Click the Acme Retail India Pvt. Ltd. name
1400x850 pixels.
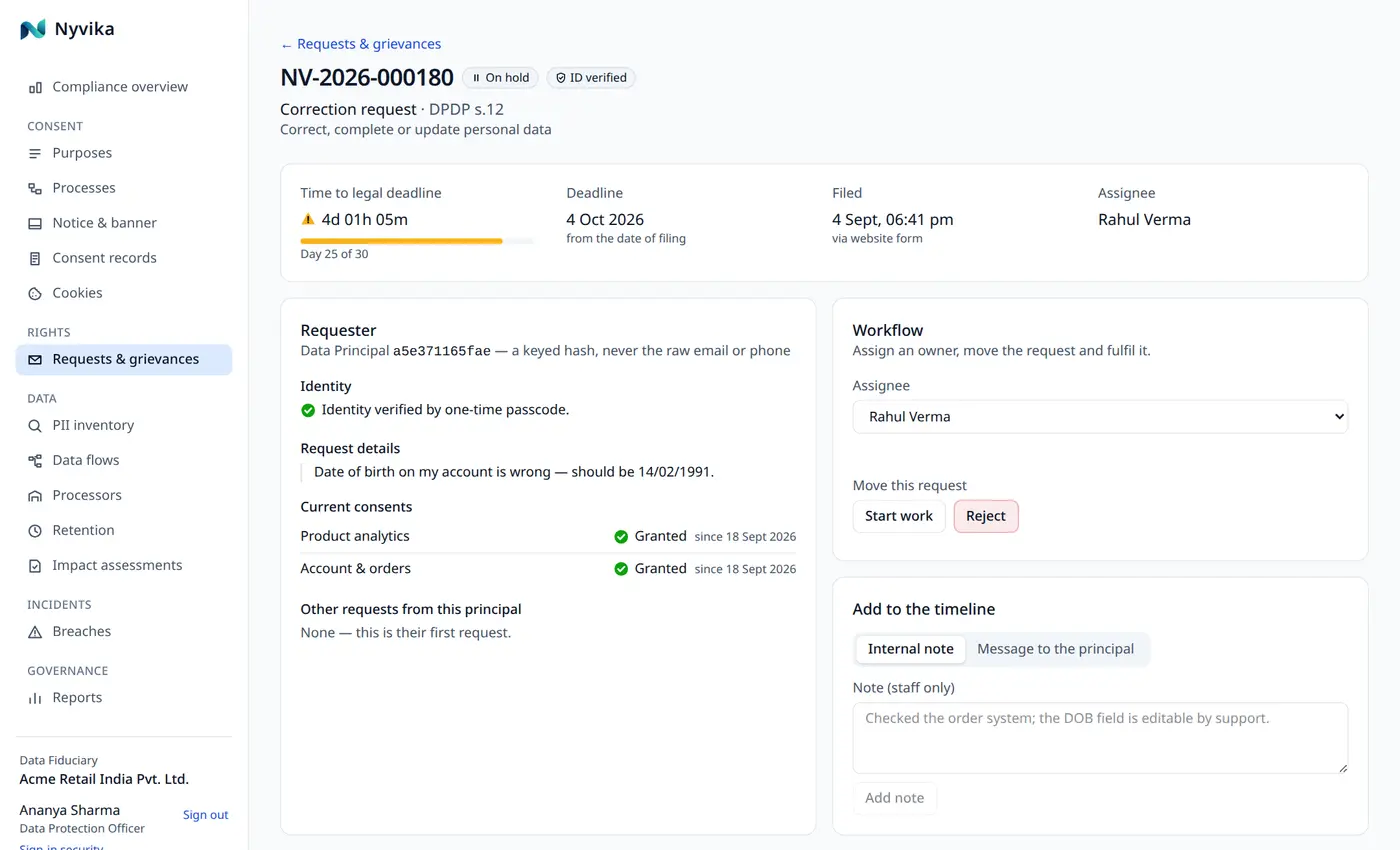pyautogui.click(x=104, y=779)
